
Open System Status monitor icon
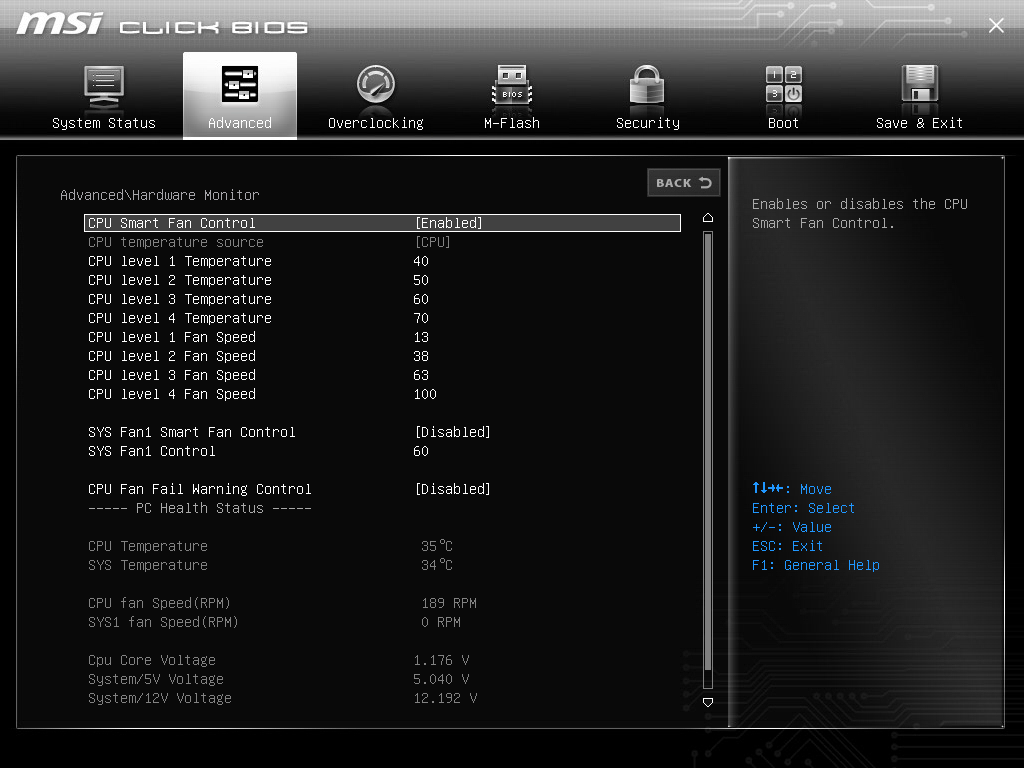tap(104, 87)
